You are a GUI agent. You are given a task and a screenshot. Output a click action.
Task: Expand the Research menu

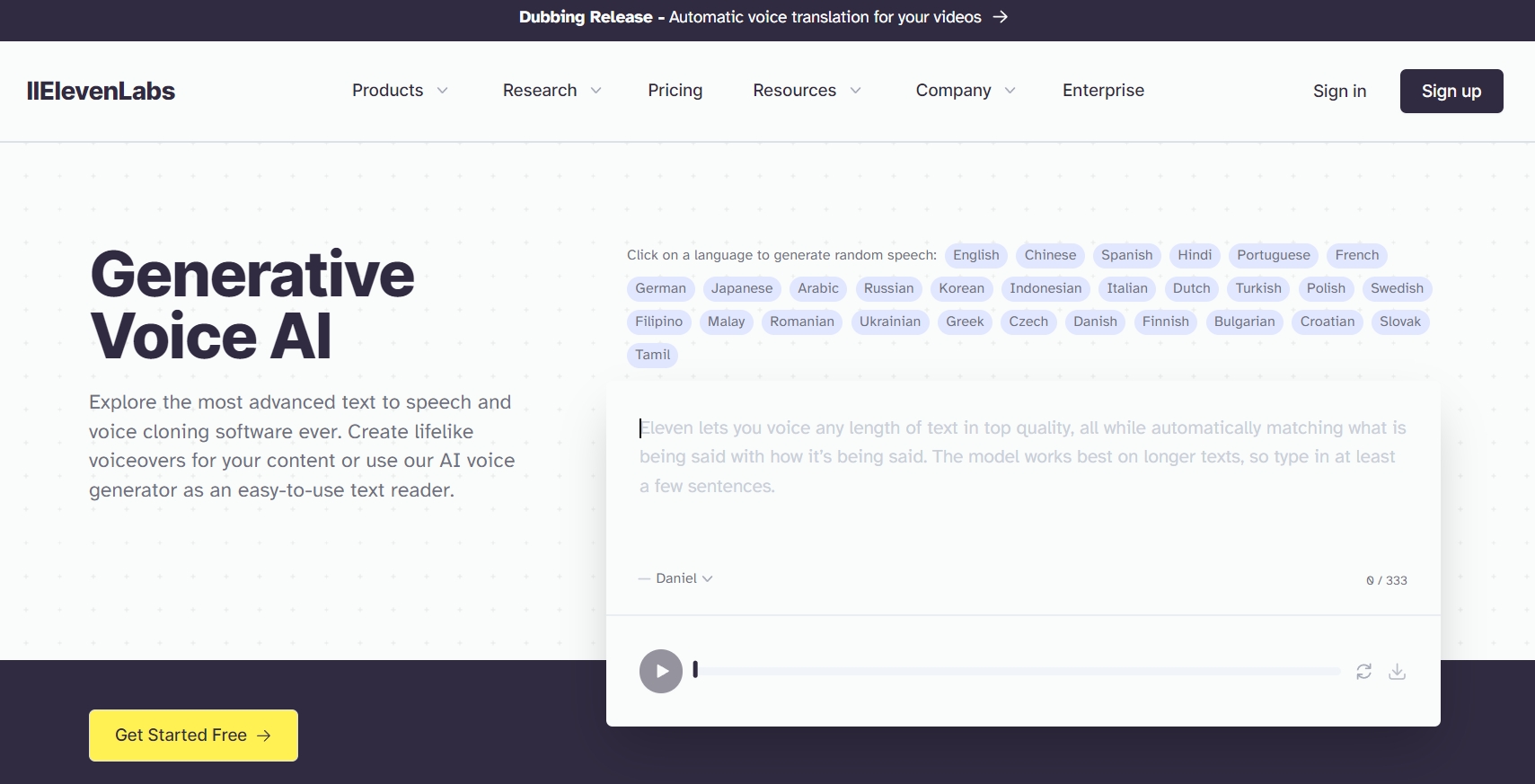pos(551,91)
